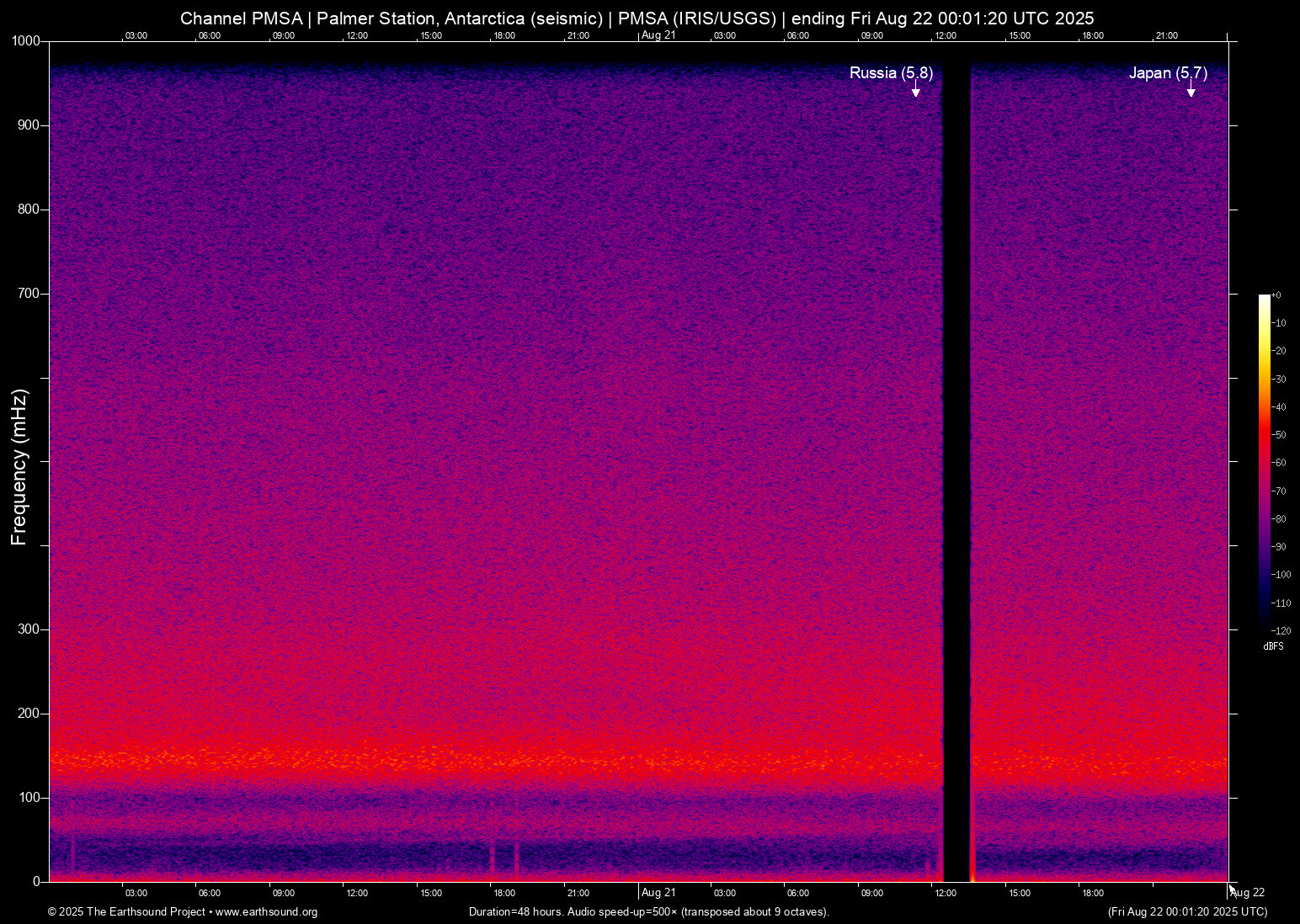Click the Aug 21 label on top axis

(x=658, y=35)
